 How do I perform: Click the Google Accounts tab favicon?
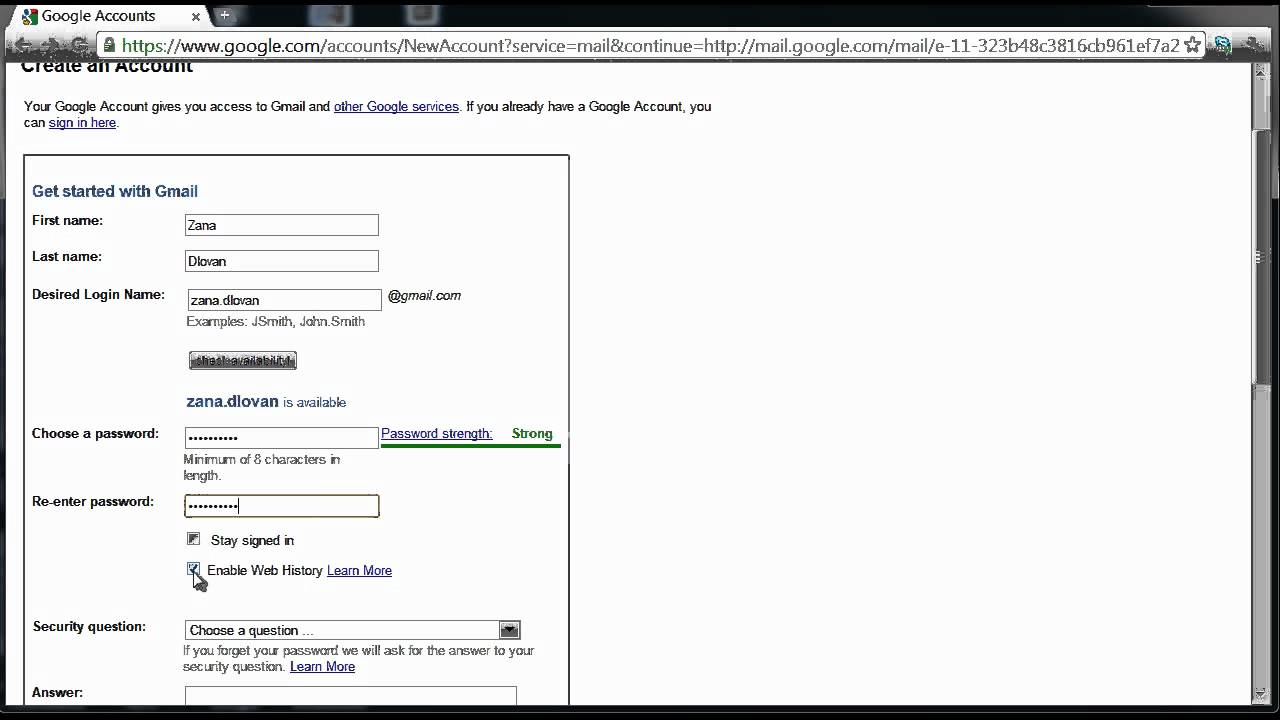point(29,16)
